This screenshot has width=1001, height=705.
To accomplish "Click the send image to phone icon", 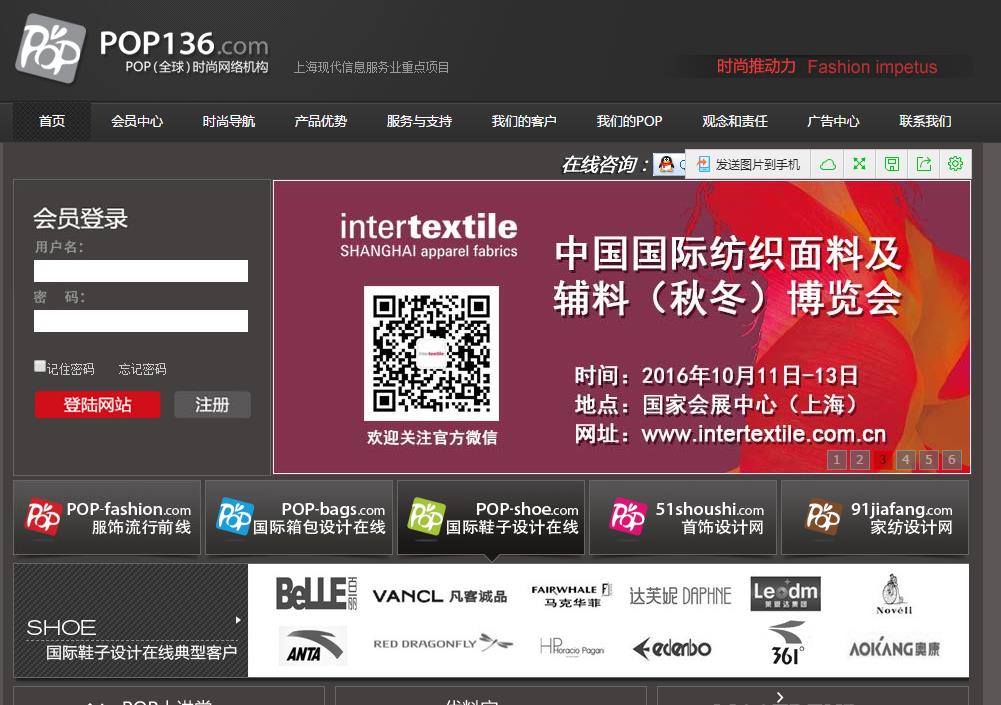I will point(703,164).
